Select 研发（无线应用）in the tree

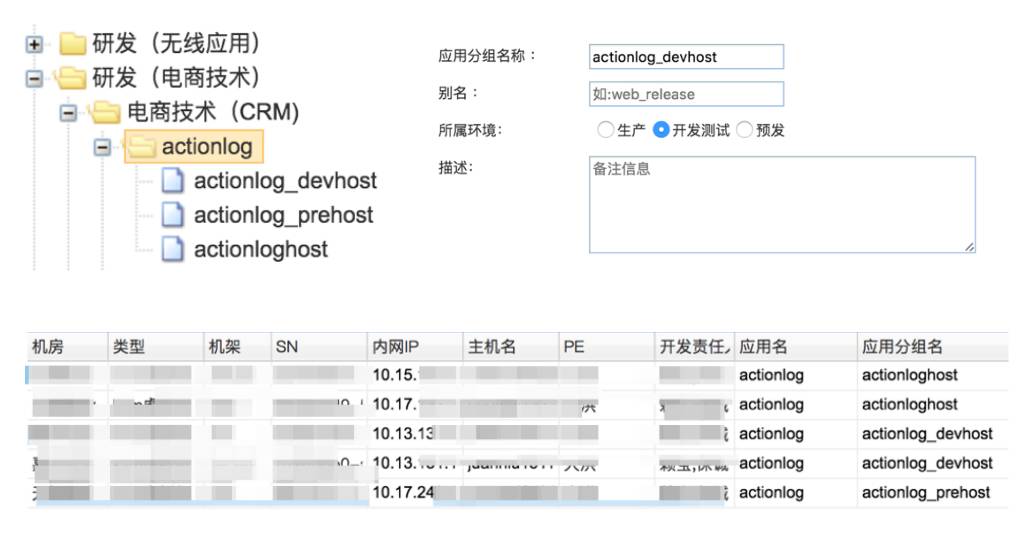[x=177, y=43]
